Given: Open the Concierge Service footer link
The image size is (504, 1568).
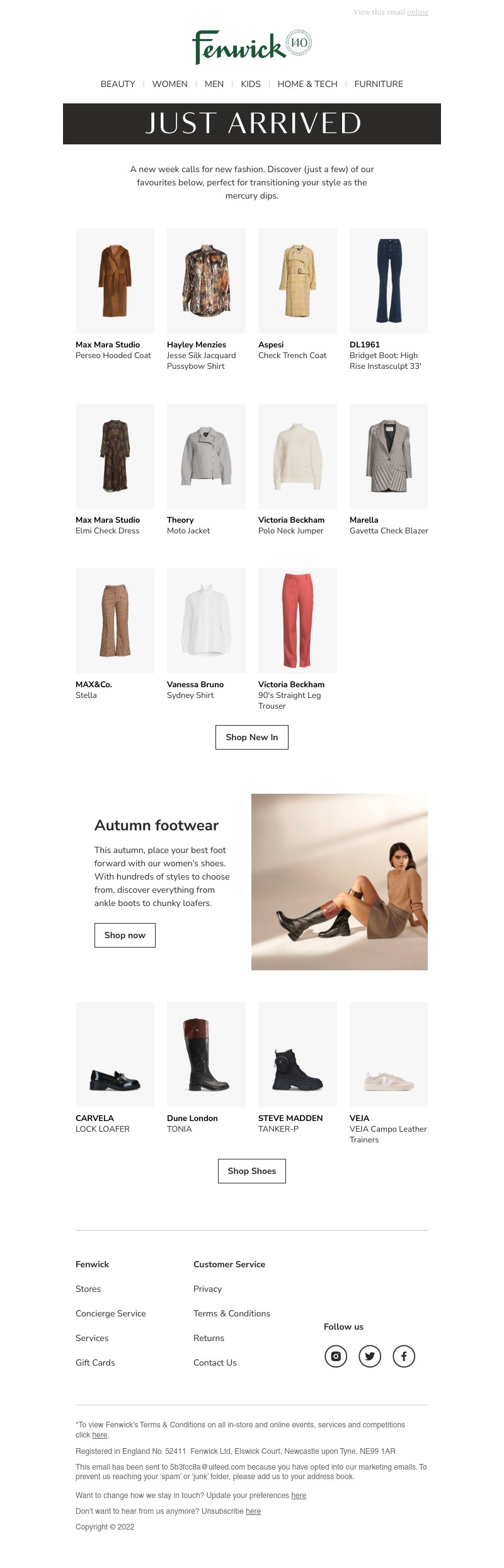Looking at the screenshot, I should [111, 1313].
